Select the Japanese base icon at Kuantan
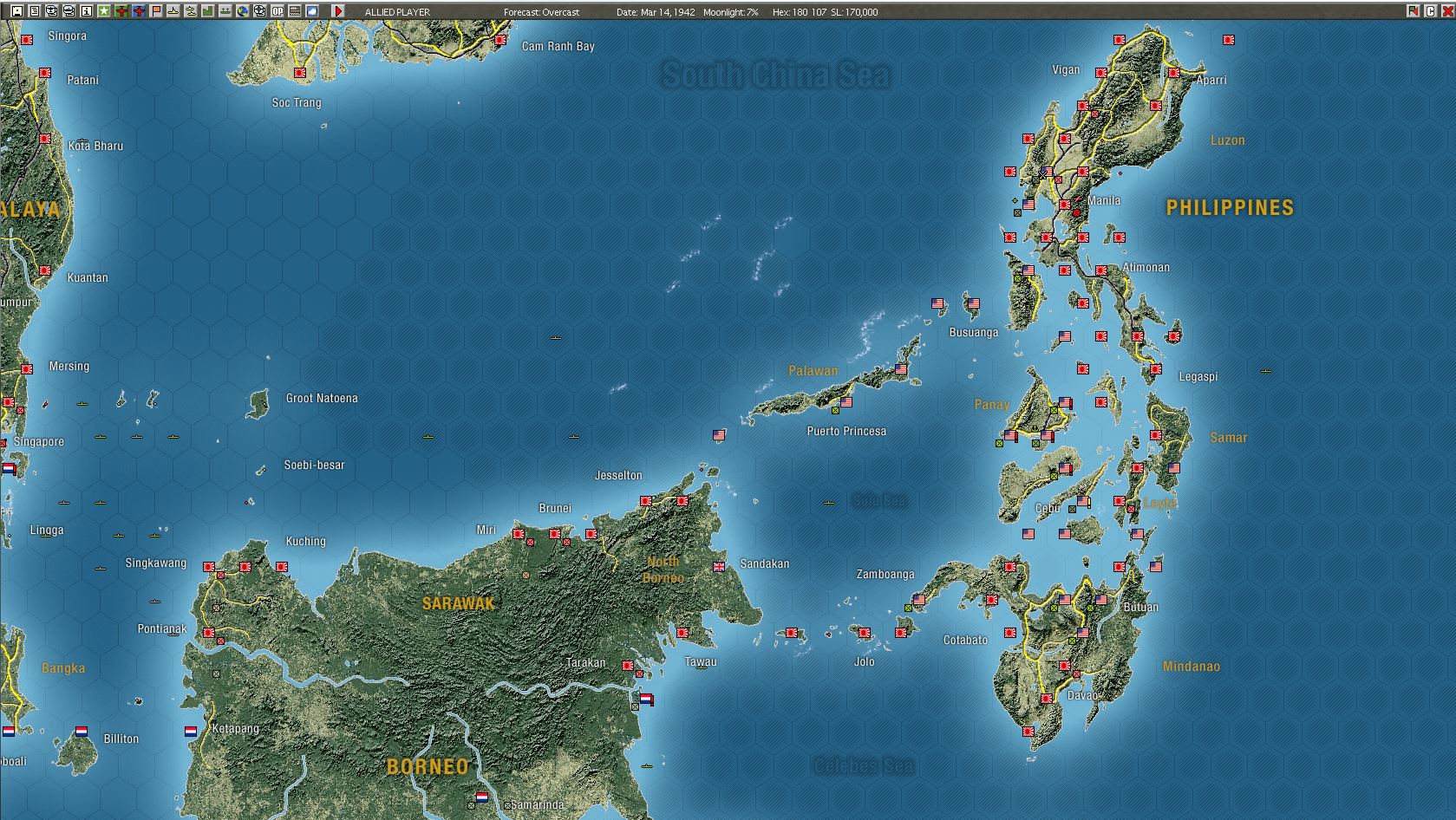Image resolution: width=1456 pixels, height=820 pixels. 45,270
